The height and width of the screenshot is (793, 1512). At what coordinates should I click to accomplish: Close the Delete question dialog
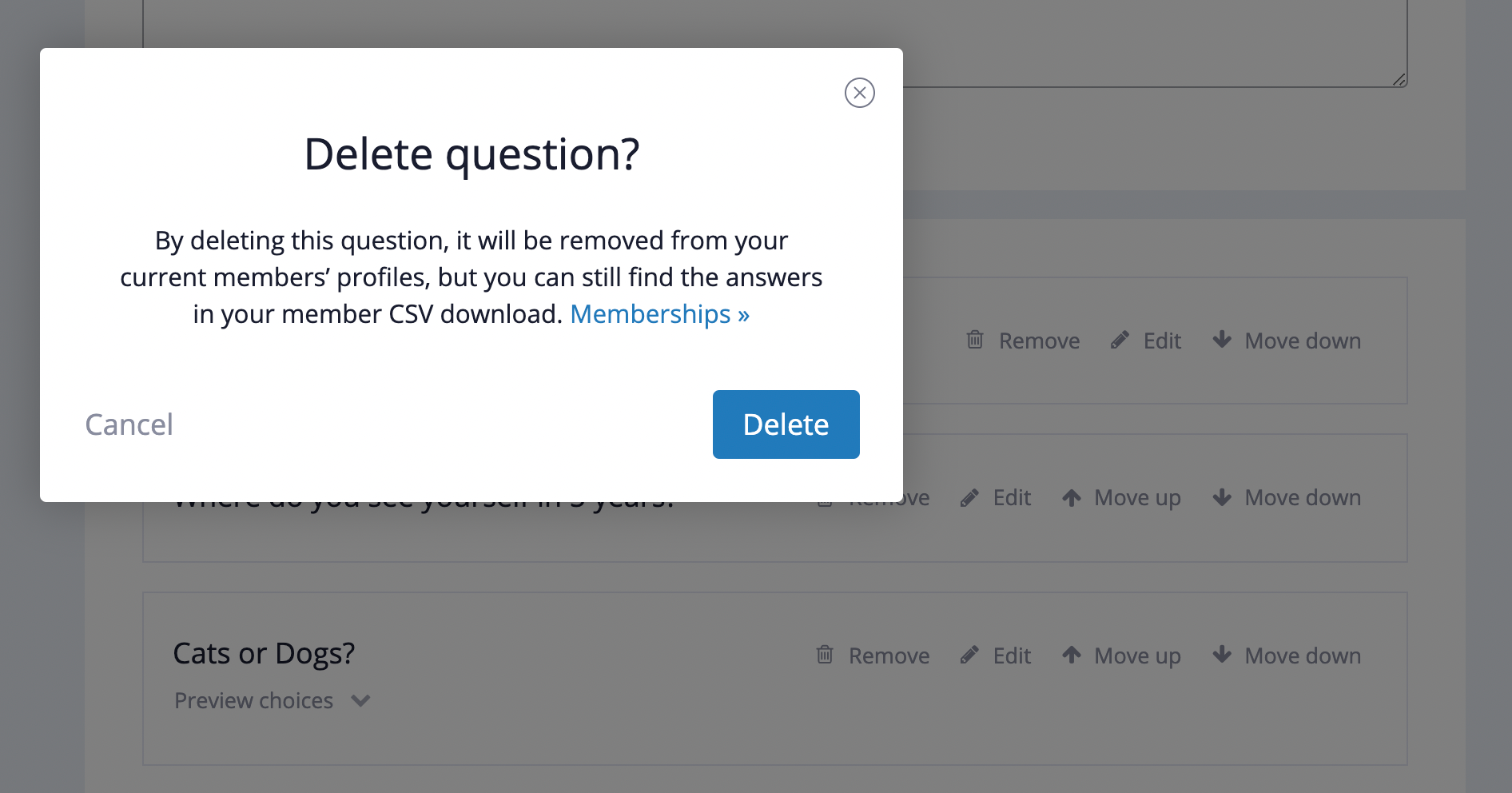(x=859, y=93)
